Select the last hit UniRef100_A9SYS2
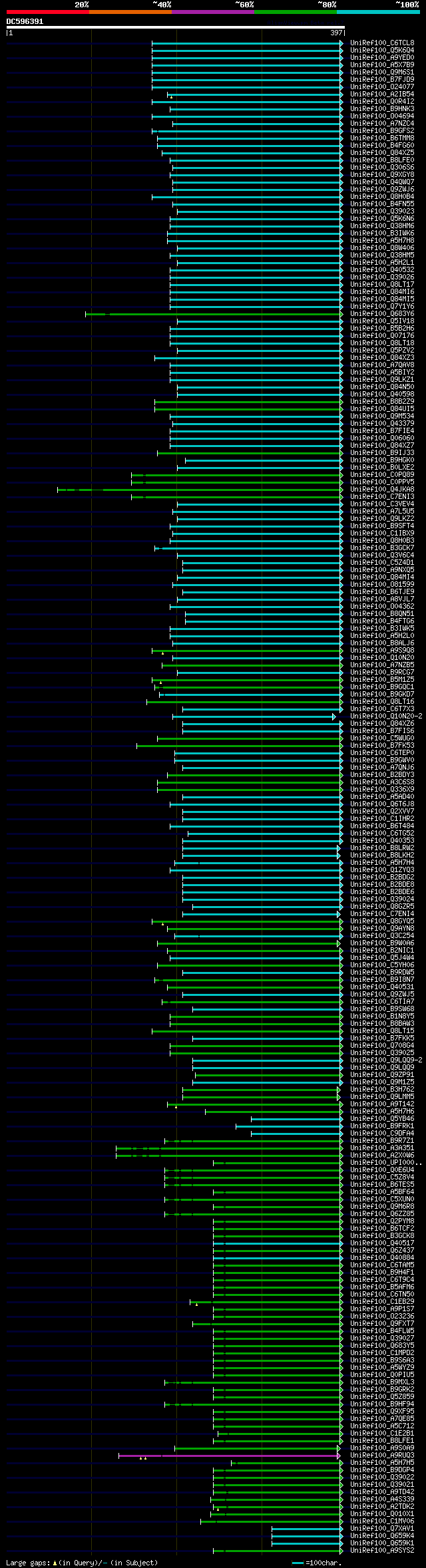 [382, 1551]
